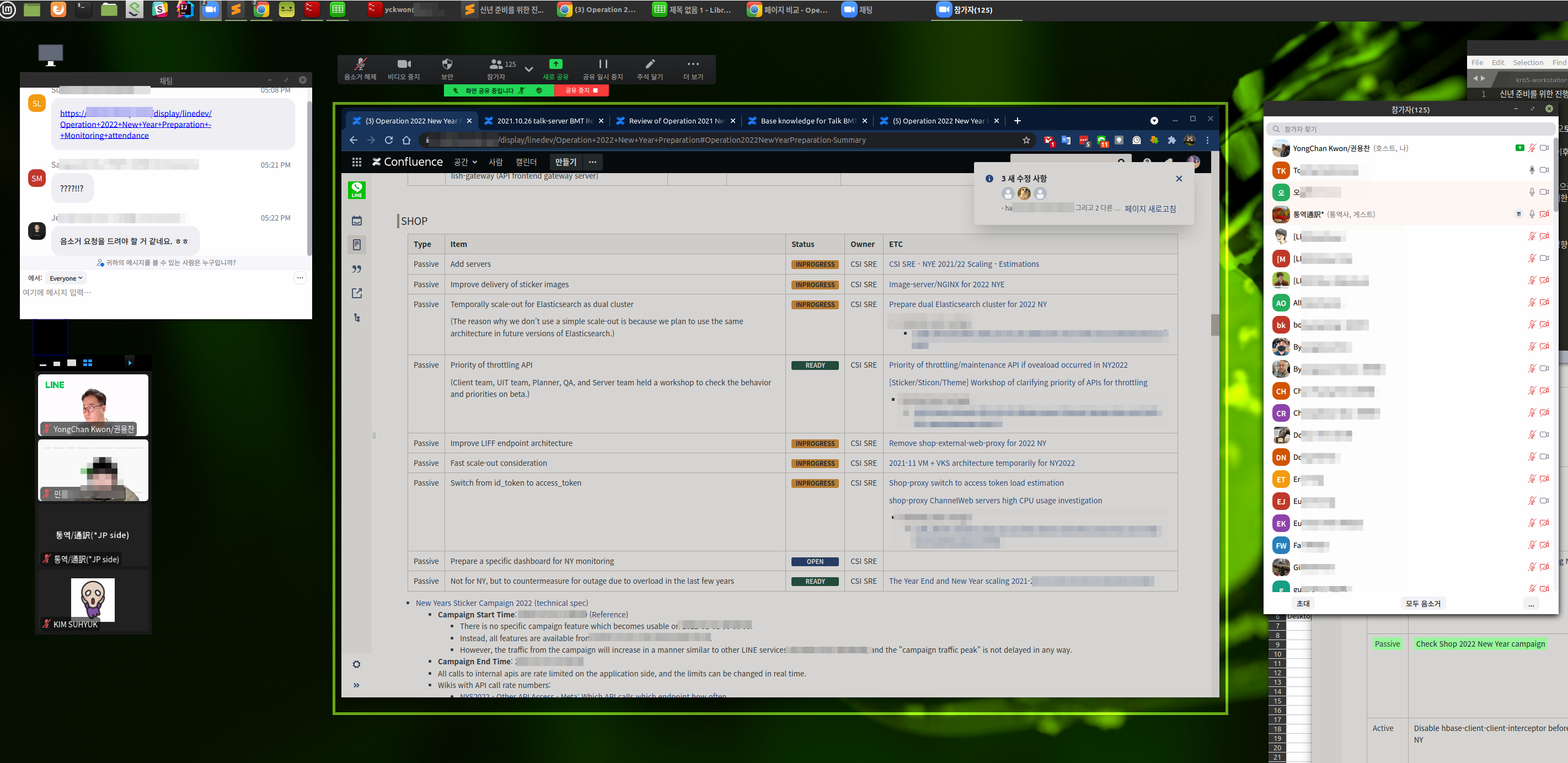
Task: Open the quote/blog icon in sidebar
Action: pyautogui.click(x=357, y=269)
